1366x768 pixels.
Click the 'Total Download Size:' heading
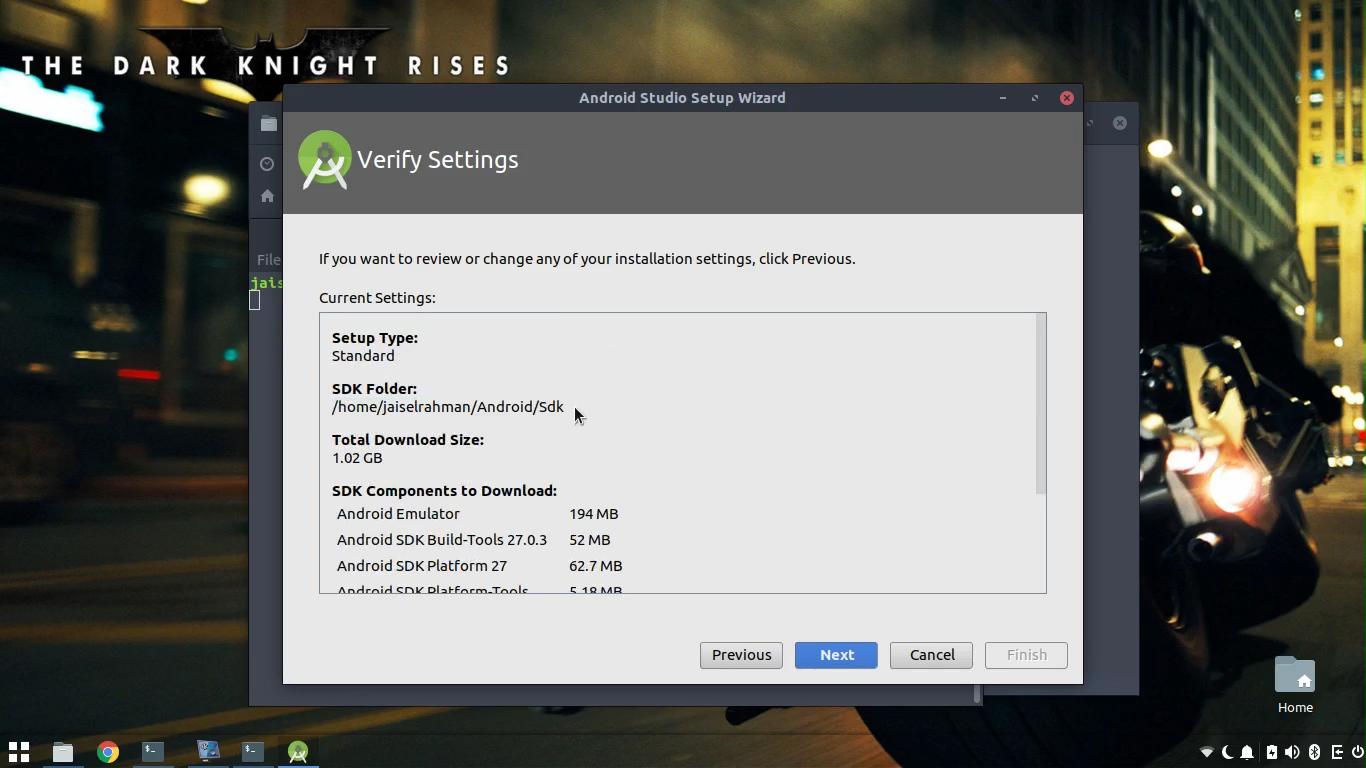tap(408, 440)
